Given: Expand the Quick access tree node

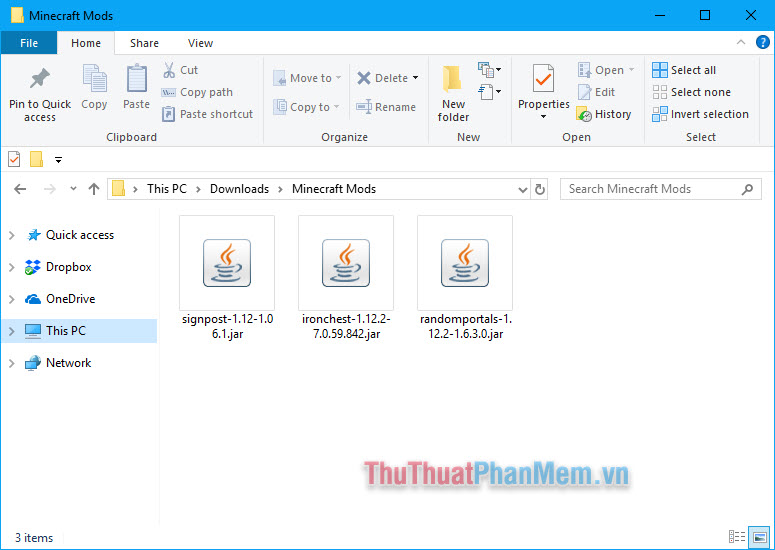Looking at the screenshot, I should point(12,235).
